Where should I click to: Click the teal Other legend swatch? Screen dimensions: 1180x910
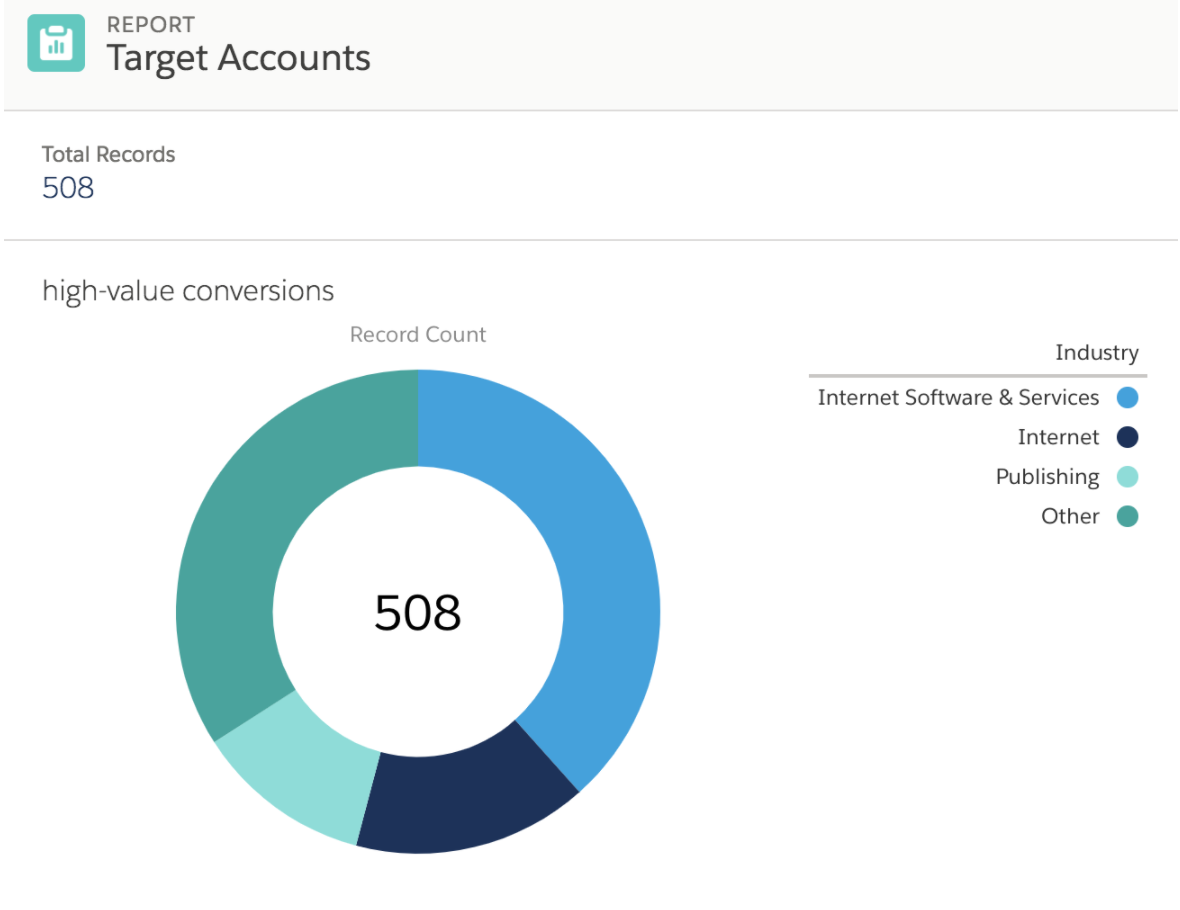(1127, 516)
